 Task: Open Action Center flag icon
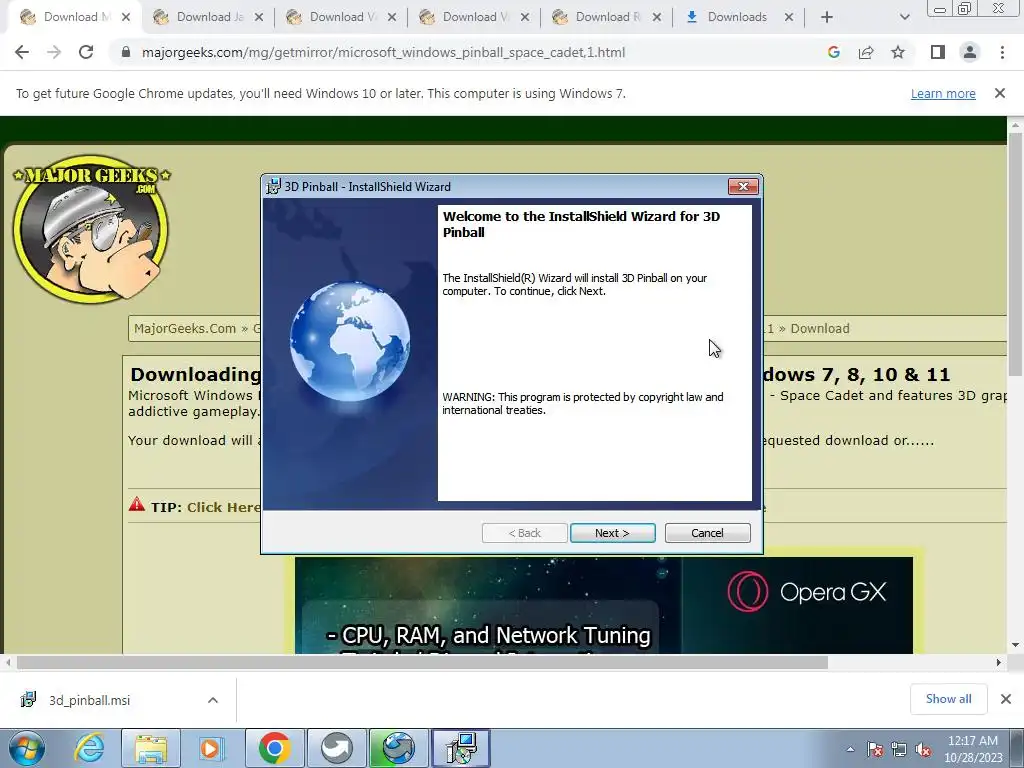[x=875, y=749]
